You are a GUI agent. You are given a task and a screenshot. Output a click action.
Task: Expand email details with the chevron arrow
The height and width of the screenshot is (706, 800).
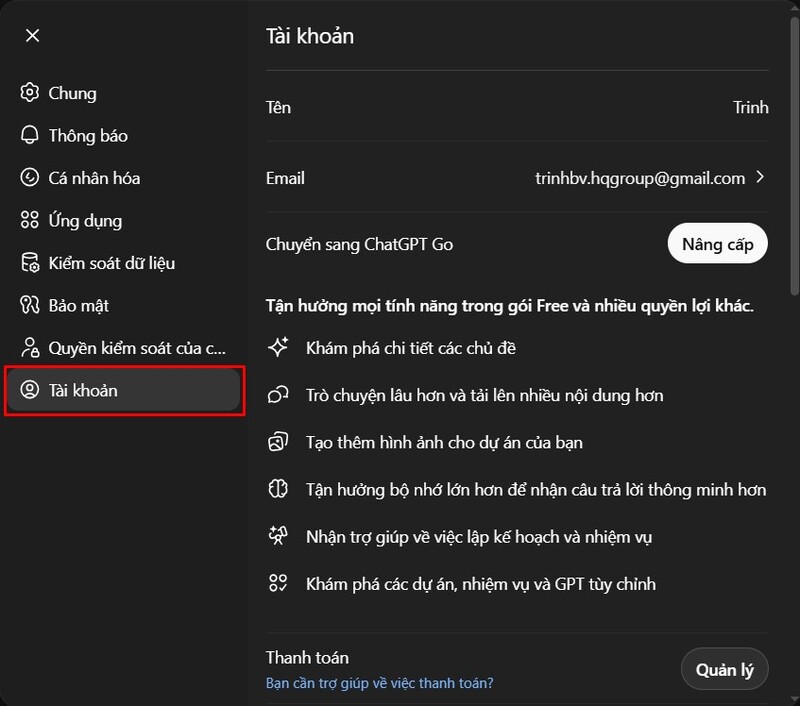[760, 177]
